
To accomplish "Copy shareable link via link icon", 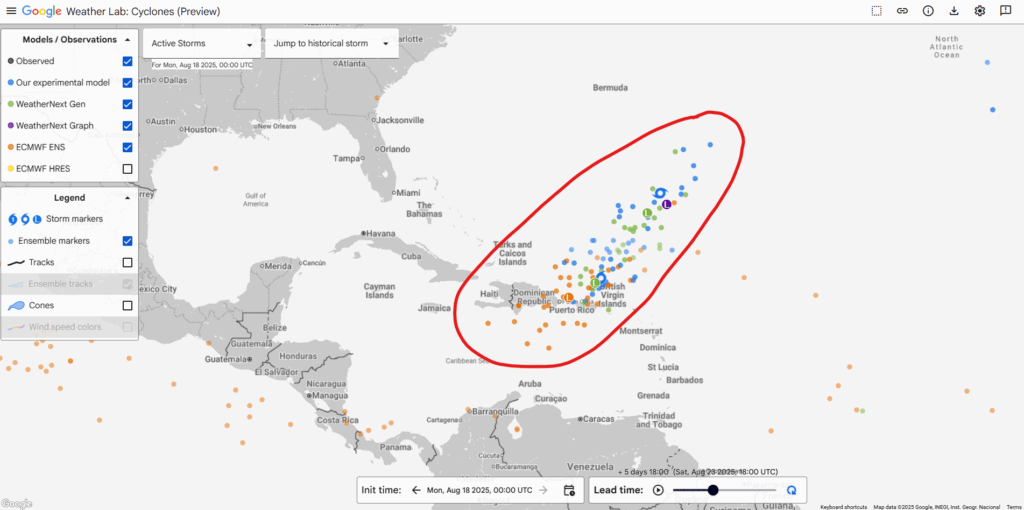I will [903, 11].
